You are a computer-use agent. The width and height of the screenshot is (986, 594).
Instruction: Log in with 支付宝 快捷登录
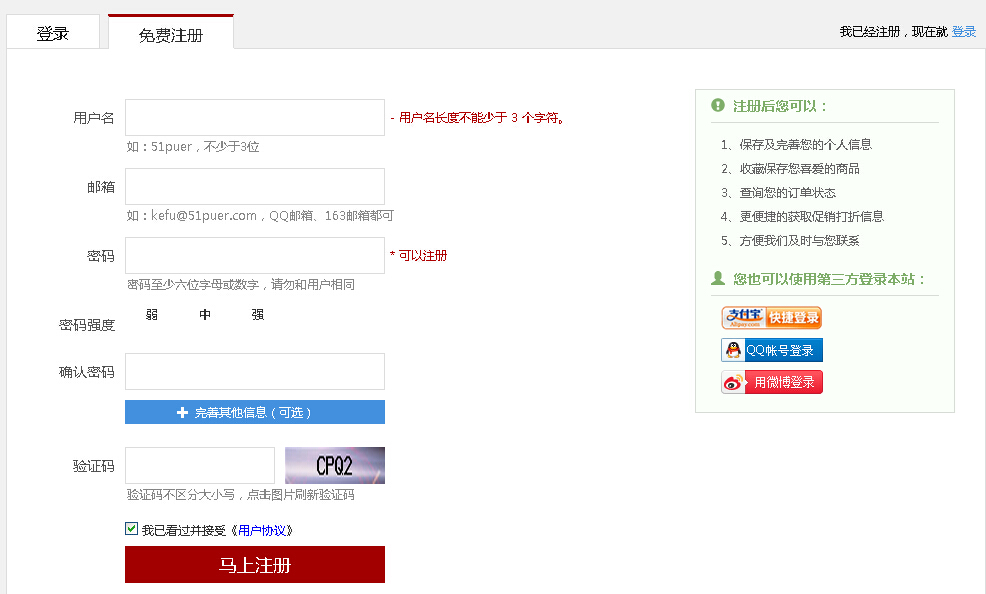click(x=772, y=317)
